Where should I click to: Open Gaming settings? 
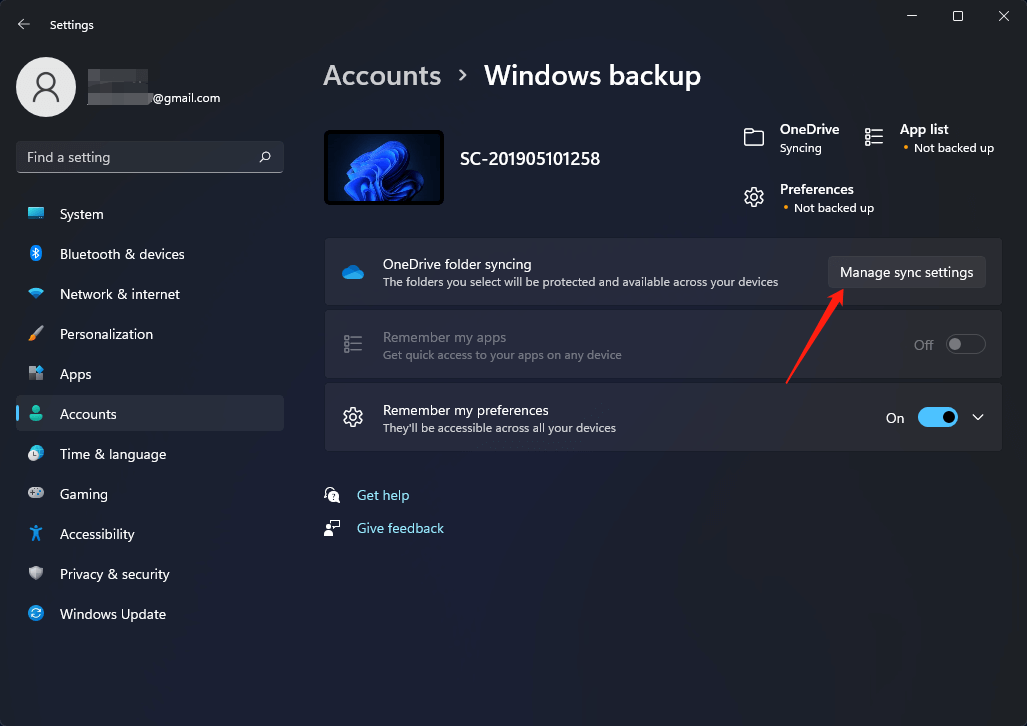pyautogui.click(x=83, y=493)
